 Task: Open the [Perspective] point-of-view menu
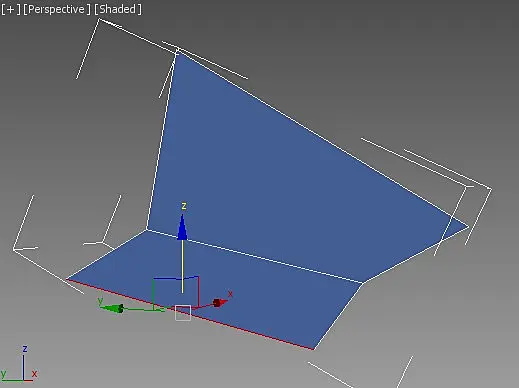57,9
